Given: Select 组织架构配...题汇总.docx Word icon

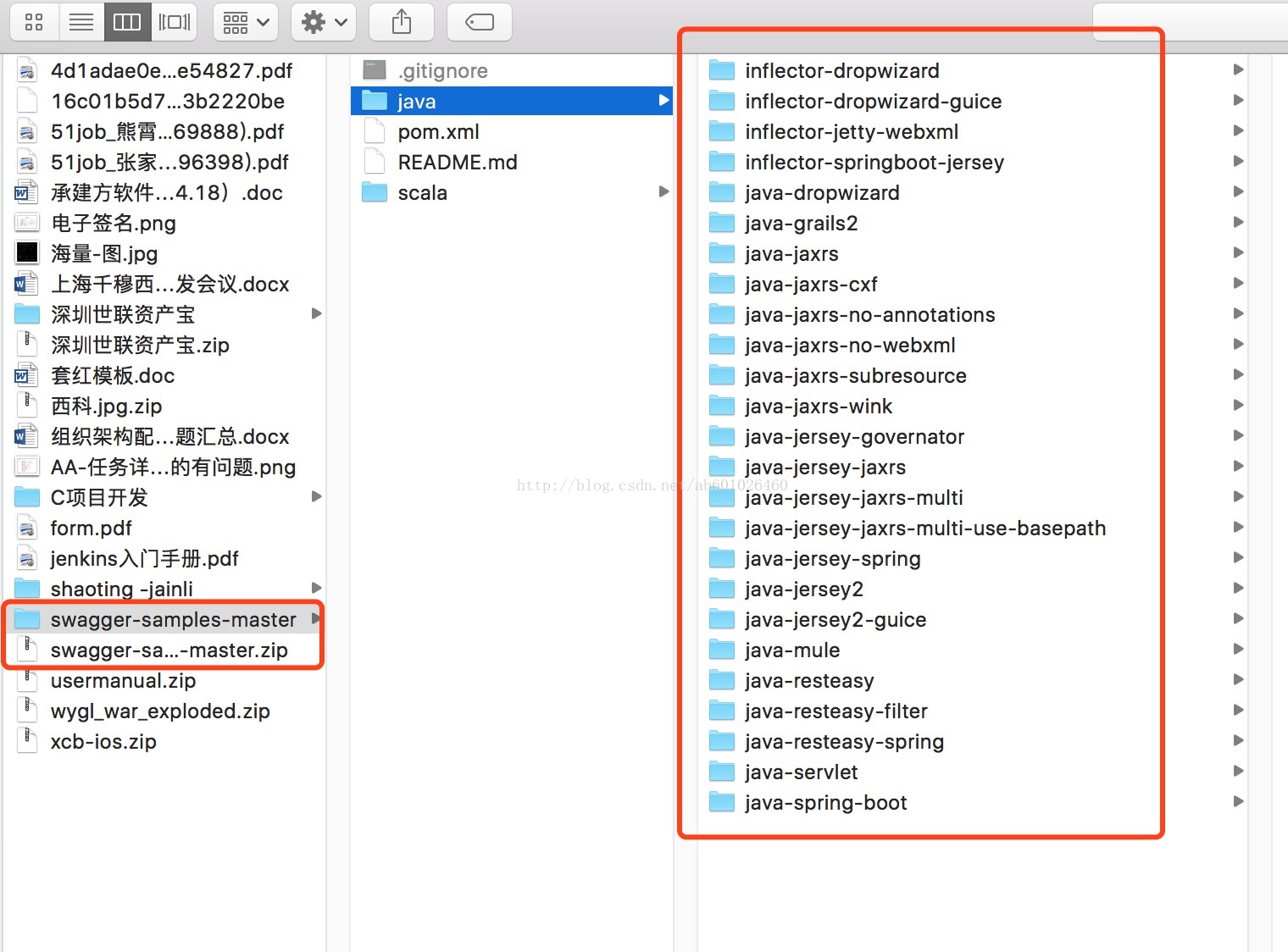Looking at the screenshot, I should click(x=27, y=436).
